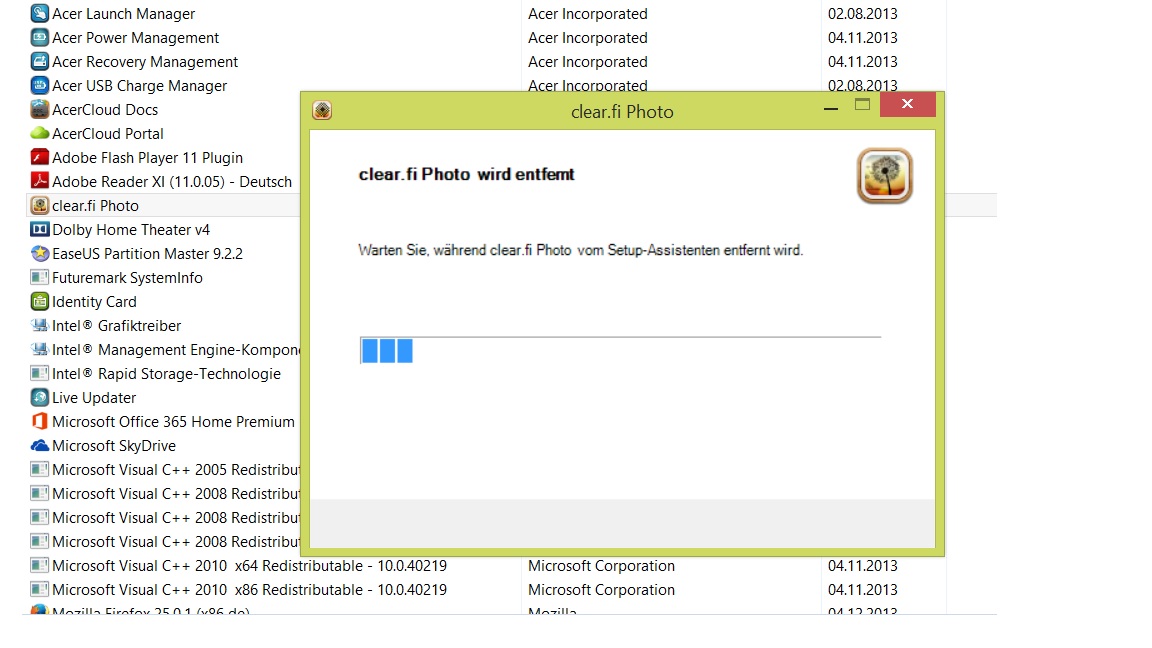
Task: Click the Adobe Flash Player icon
Action: [40, 157]
